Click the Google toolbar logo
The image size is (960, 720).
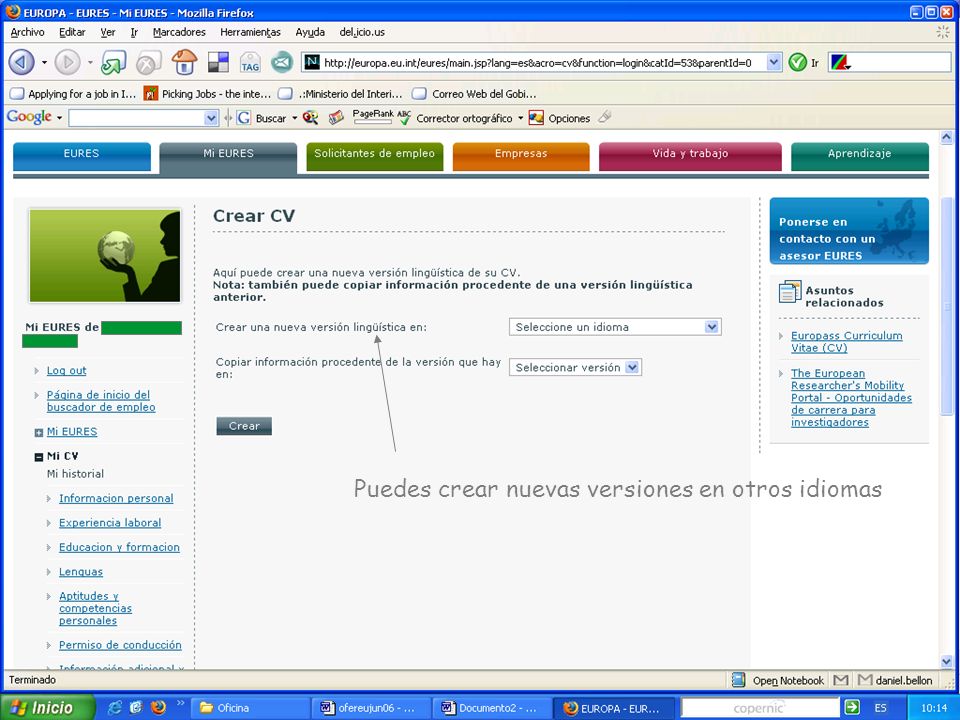click(x=29, y=117)
